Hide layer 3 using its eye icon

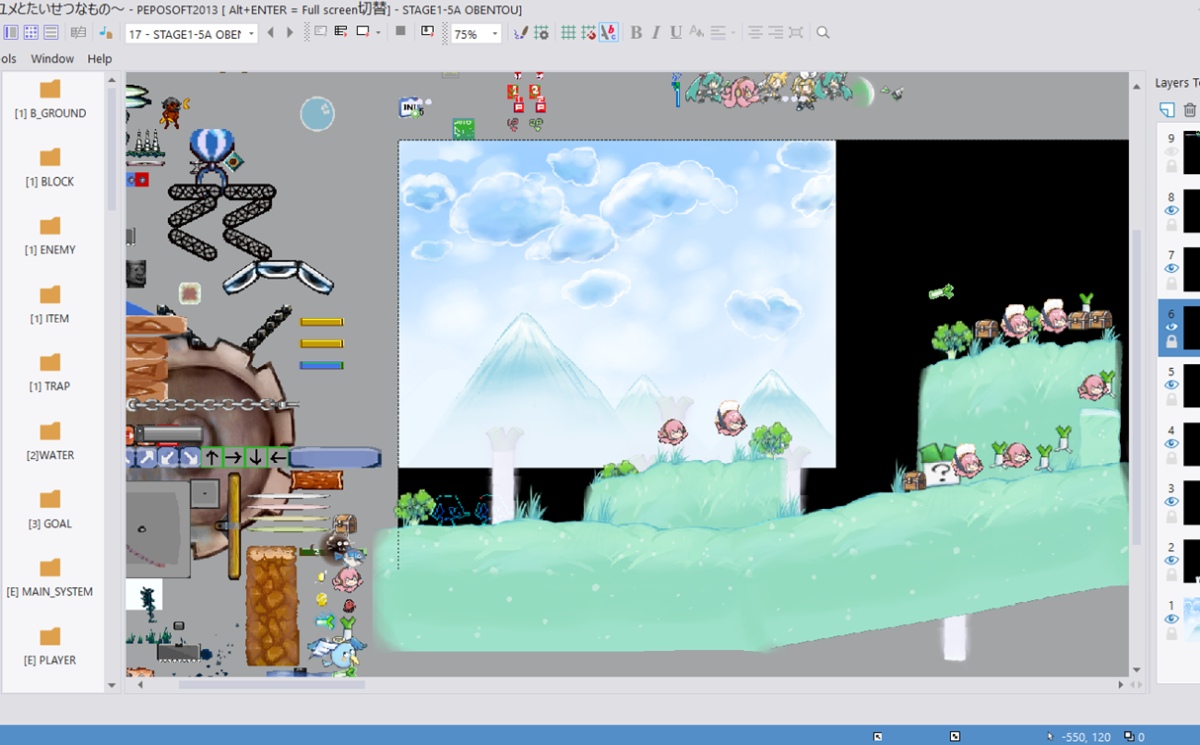coord(1172,503)
